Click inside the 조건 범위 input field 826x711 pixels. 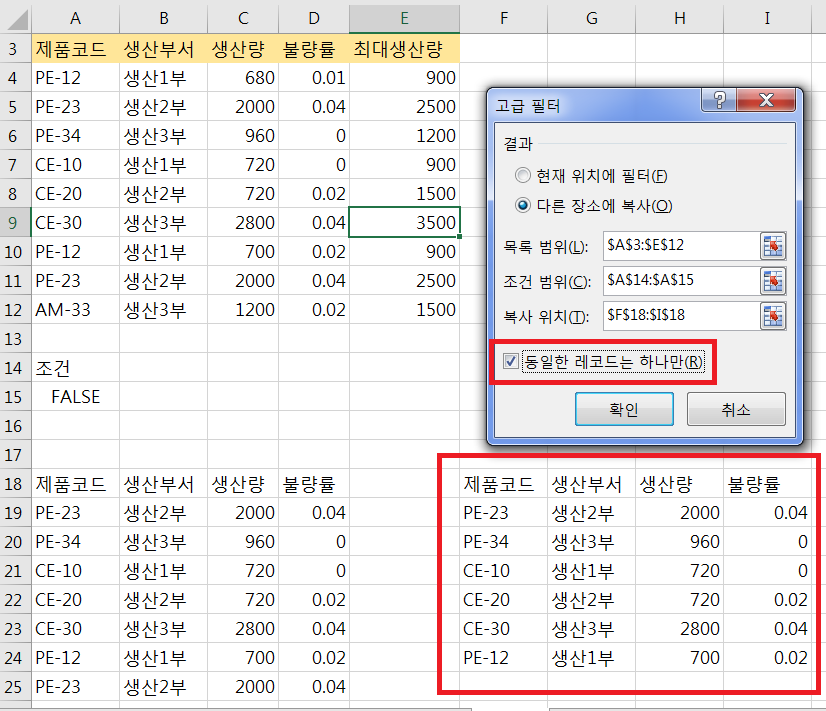[678, 281]
